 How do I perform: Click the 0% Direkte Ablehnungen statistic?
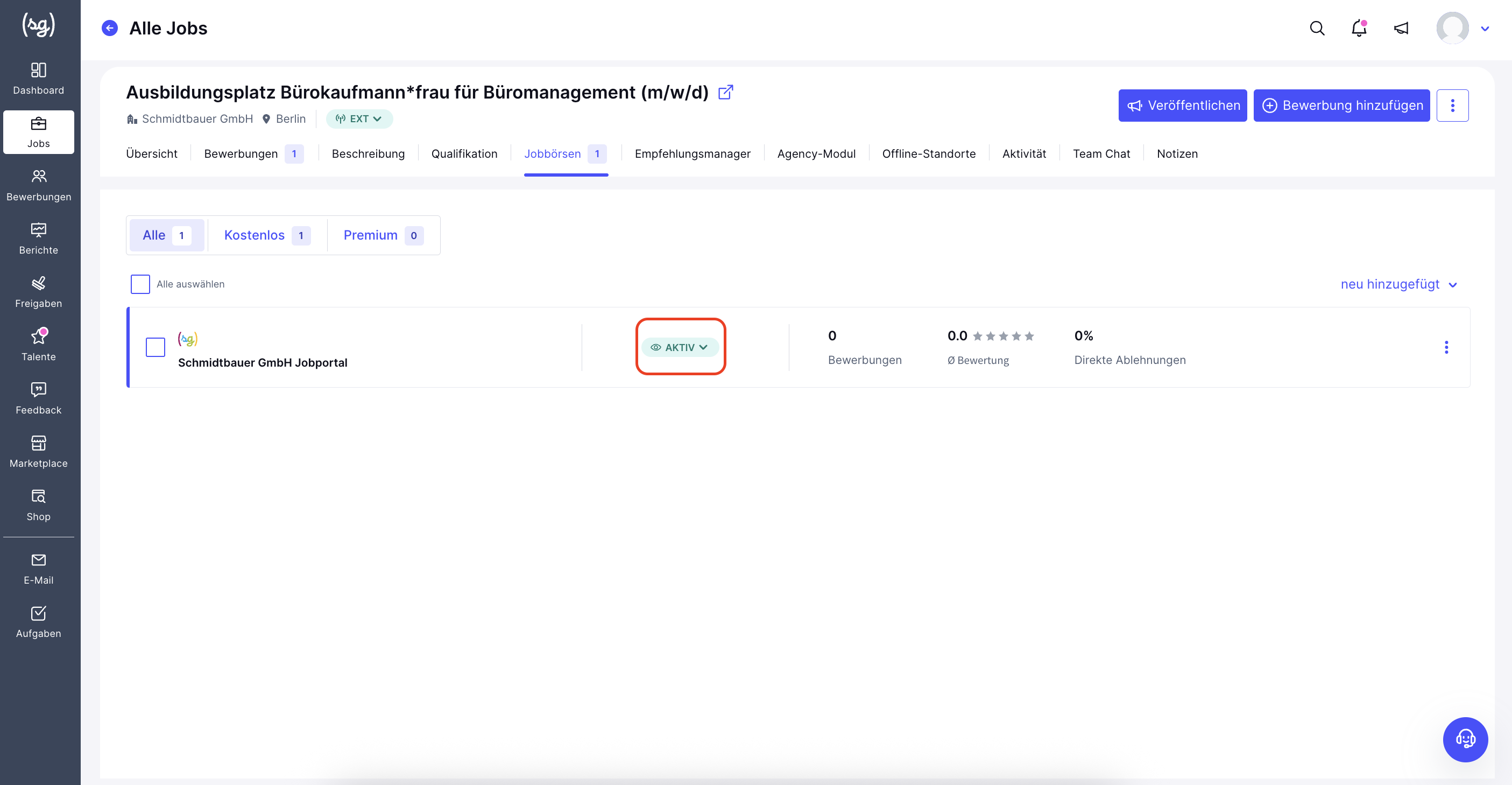1129,348
